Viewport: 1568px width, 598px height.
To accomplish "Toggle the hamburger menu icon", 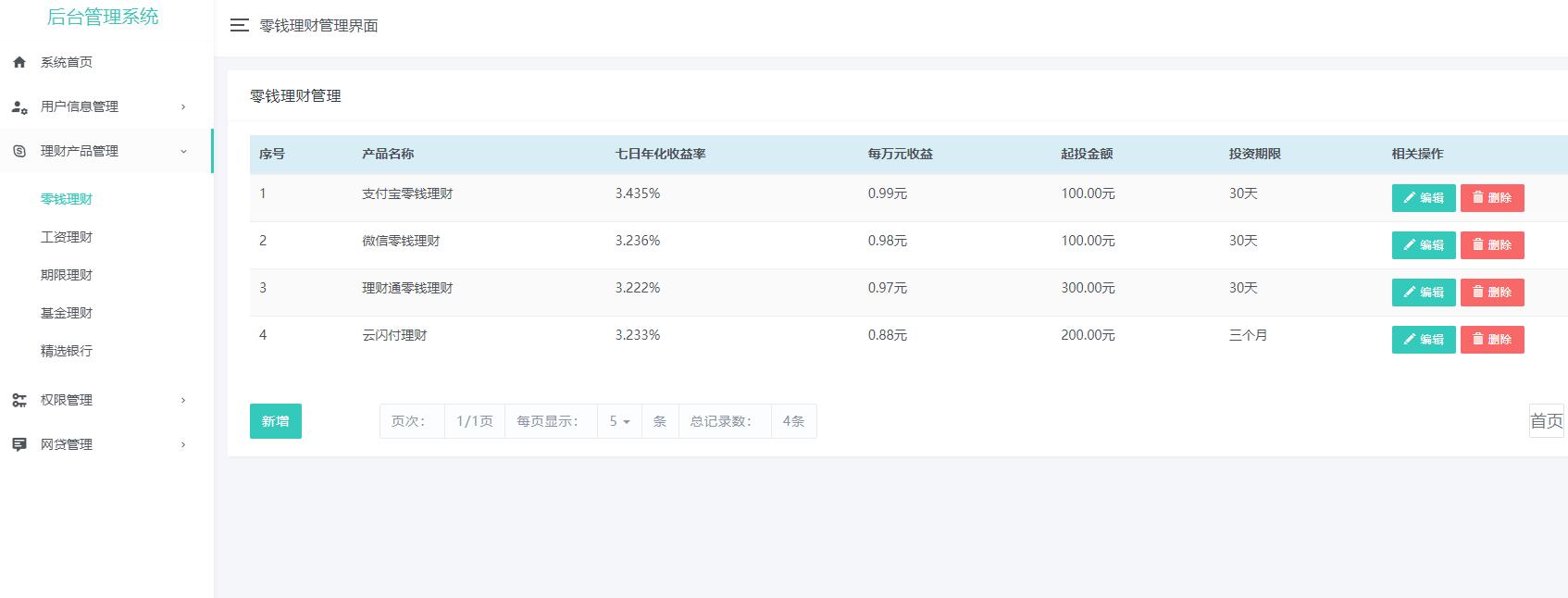I will point(240,26).
